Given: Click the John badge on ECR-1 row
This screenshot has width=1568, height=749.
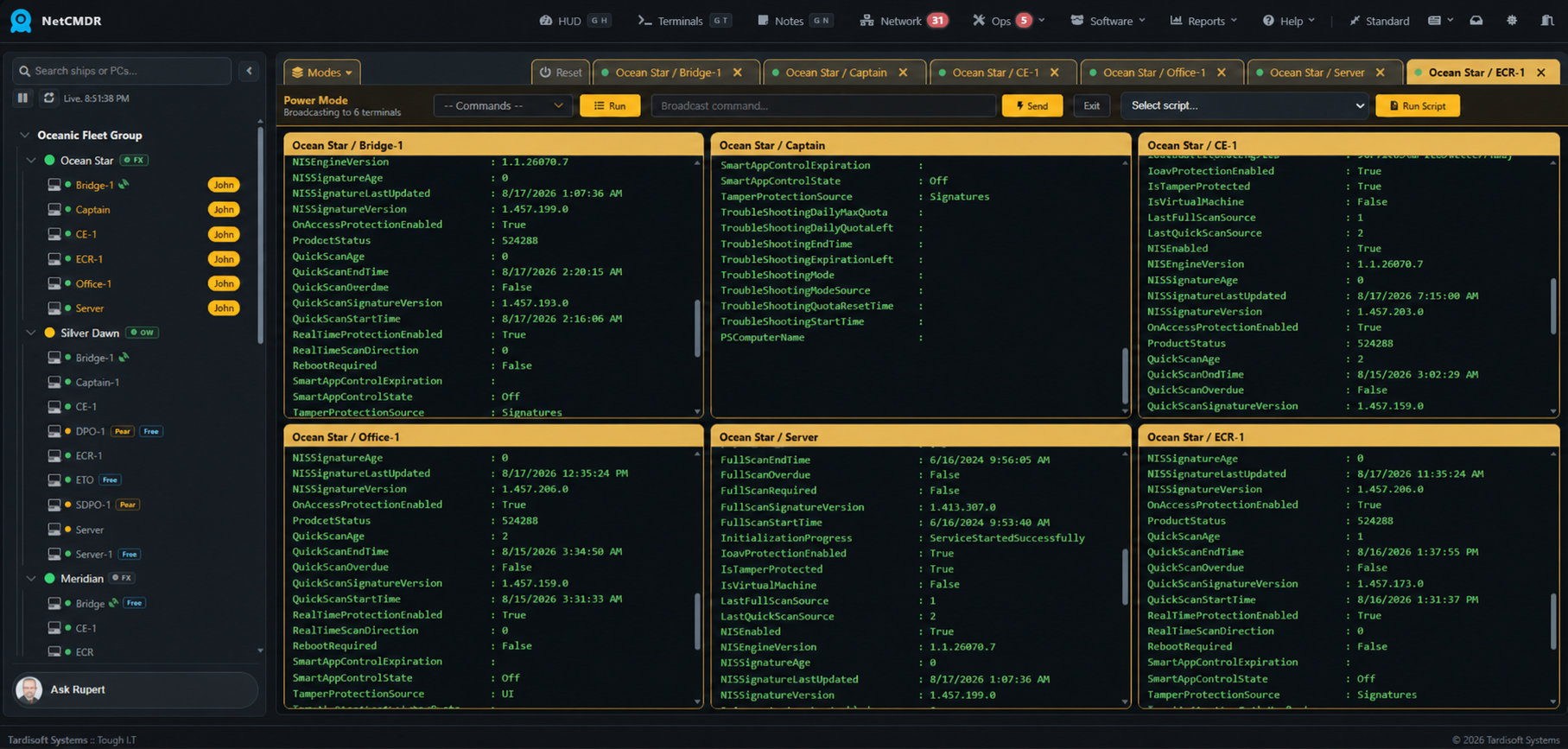Looking at the screenshot, I should [224, 259].
